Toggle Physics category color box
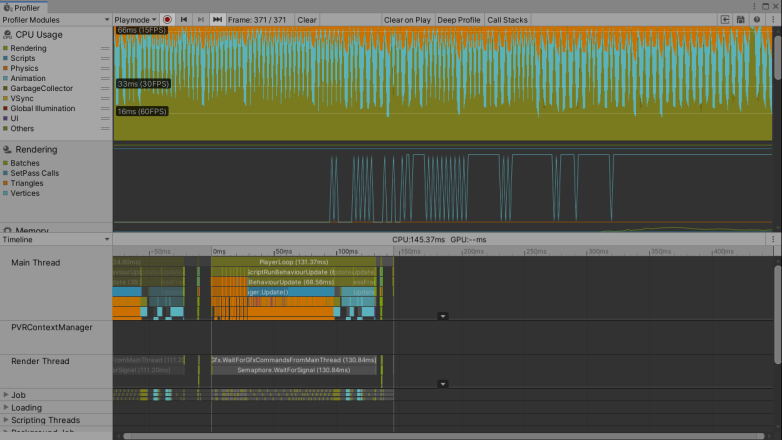This screenshot has width=782, height=440. 5,68
